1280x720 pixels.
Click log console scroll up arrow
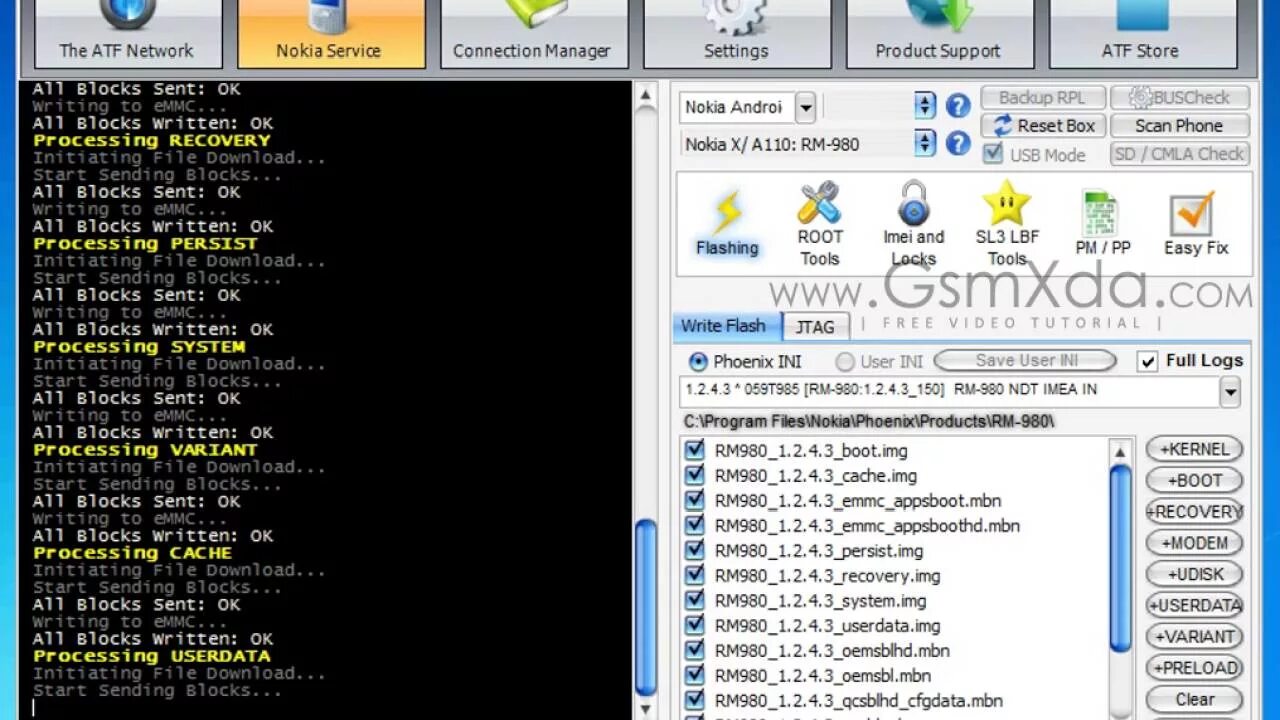pos(646,96)
